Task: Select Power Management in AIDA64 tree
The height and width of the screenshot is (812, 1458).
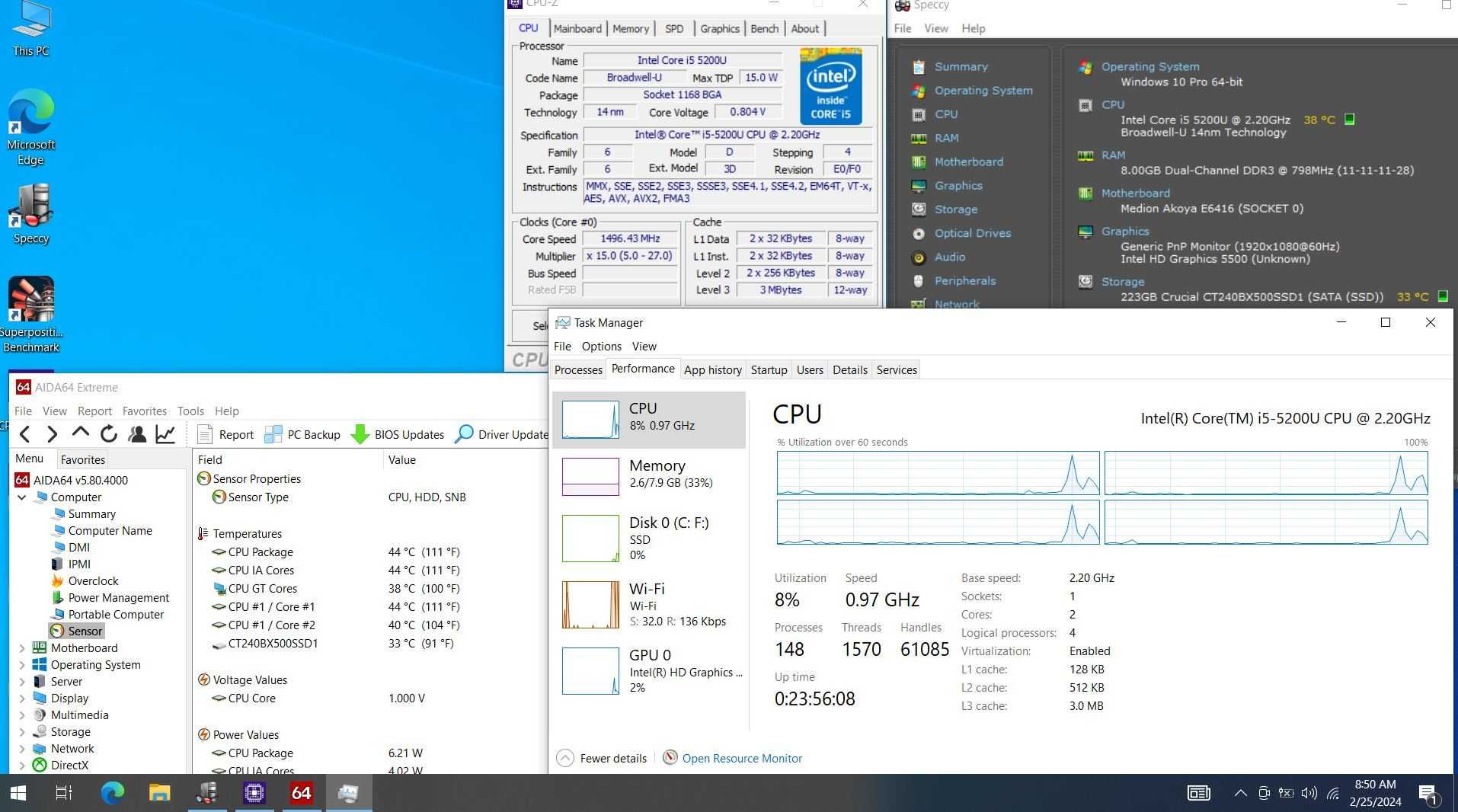Action: click(x=118, y=598)
